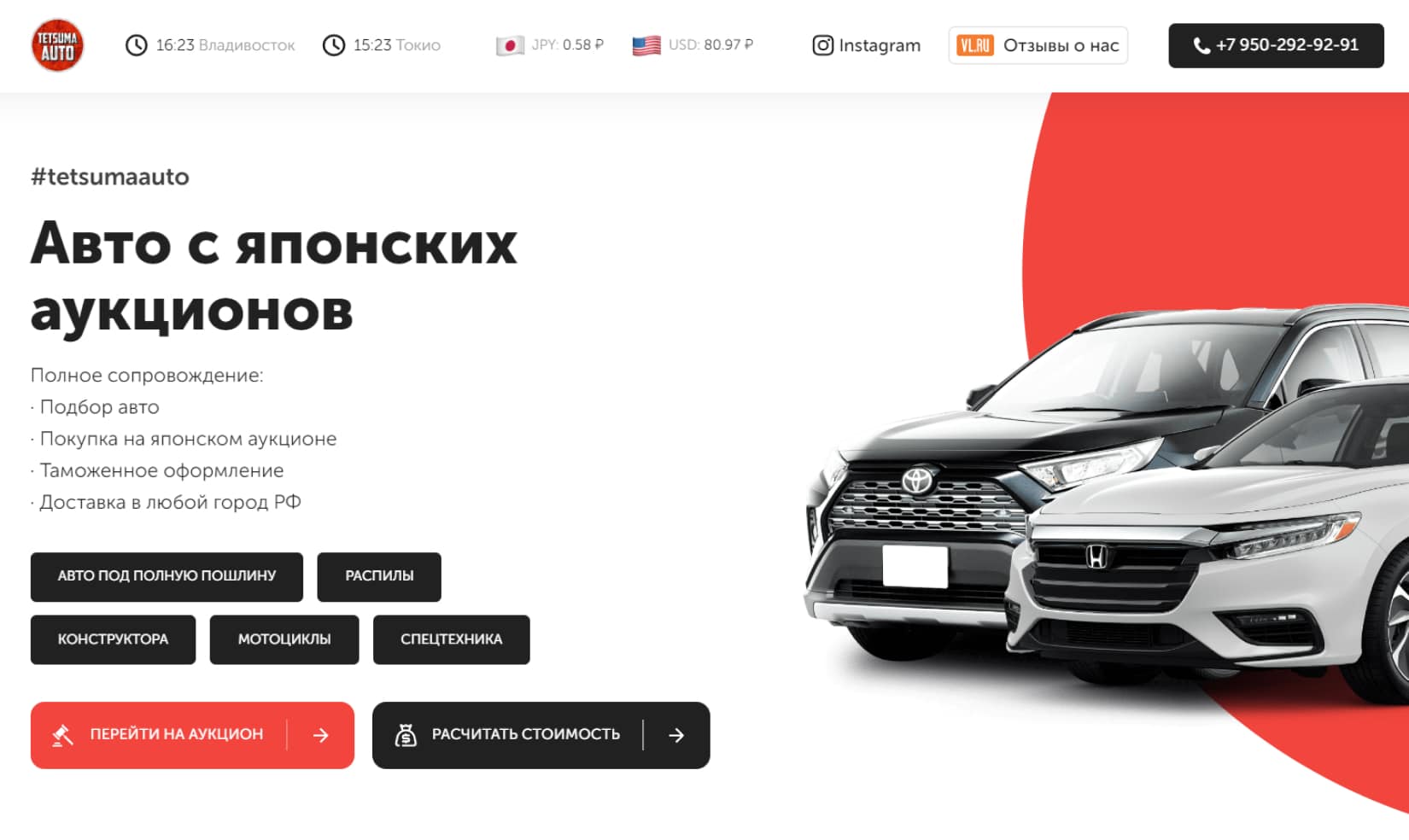Click arrow on Расчитать стоимость button
The height and width of the screenshot is (840, 1409).
click(x=676, y=735)
